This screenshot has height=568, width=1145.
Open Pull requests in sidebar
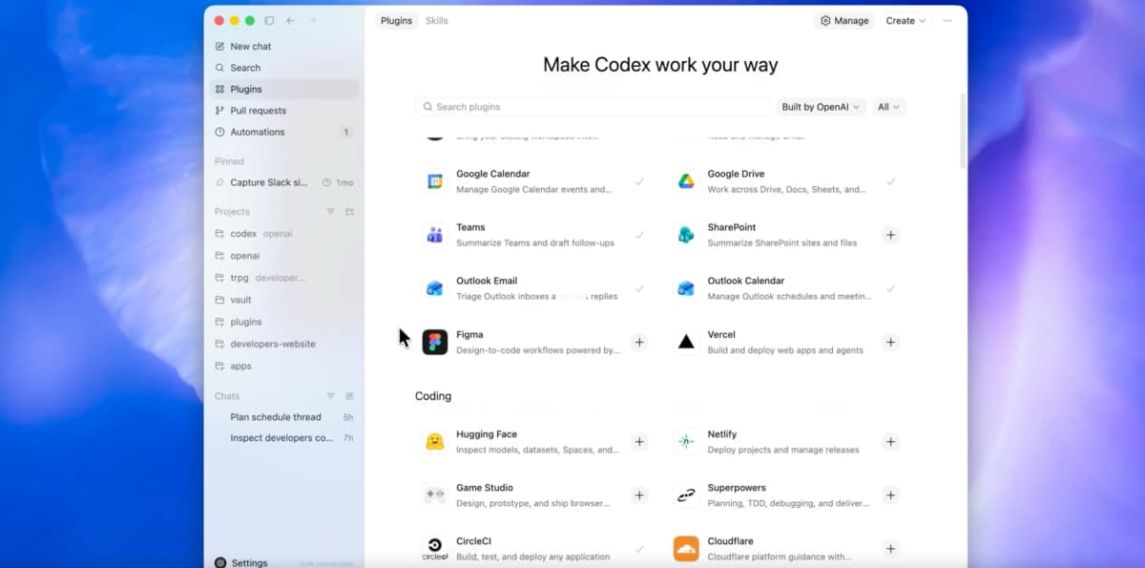click(x=258, y=111)
